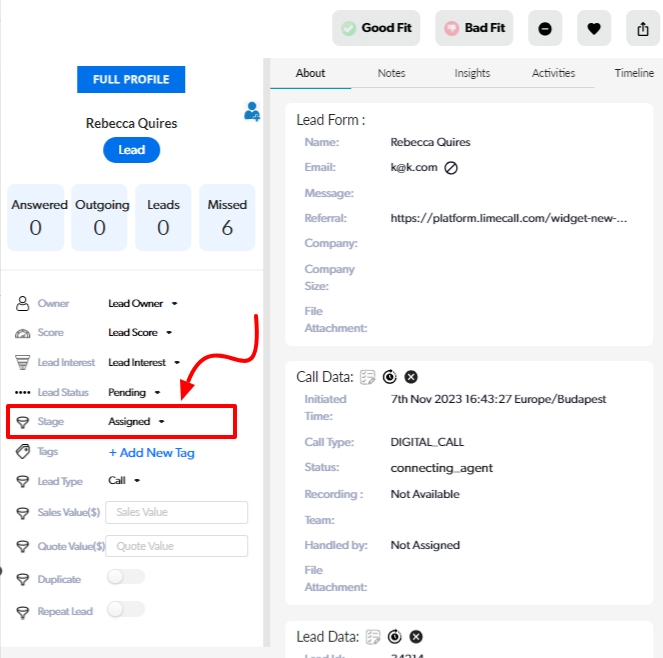Expand the Lead Owner dropdown
This screenshot has height=658, width=663.
(142, 303)
